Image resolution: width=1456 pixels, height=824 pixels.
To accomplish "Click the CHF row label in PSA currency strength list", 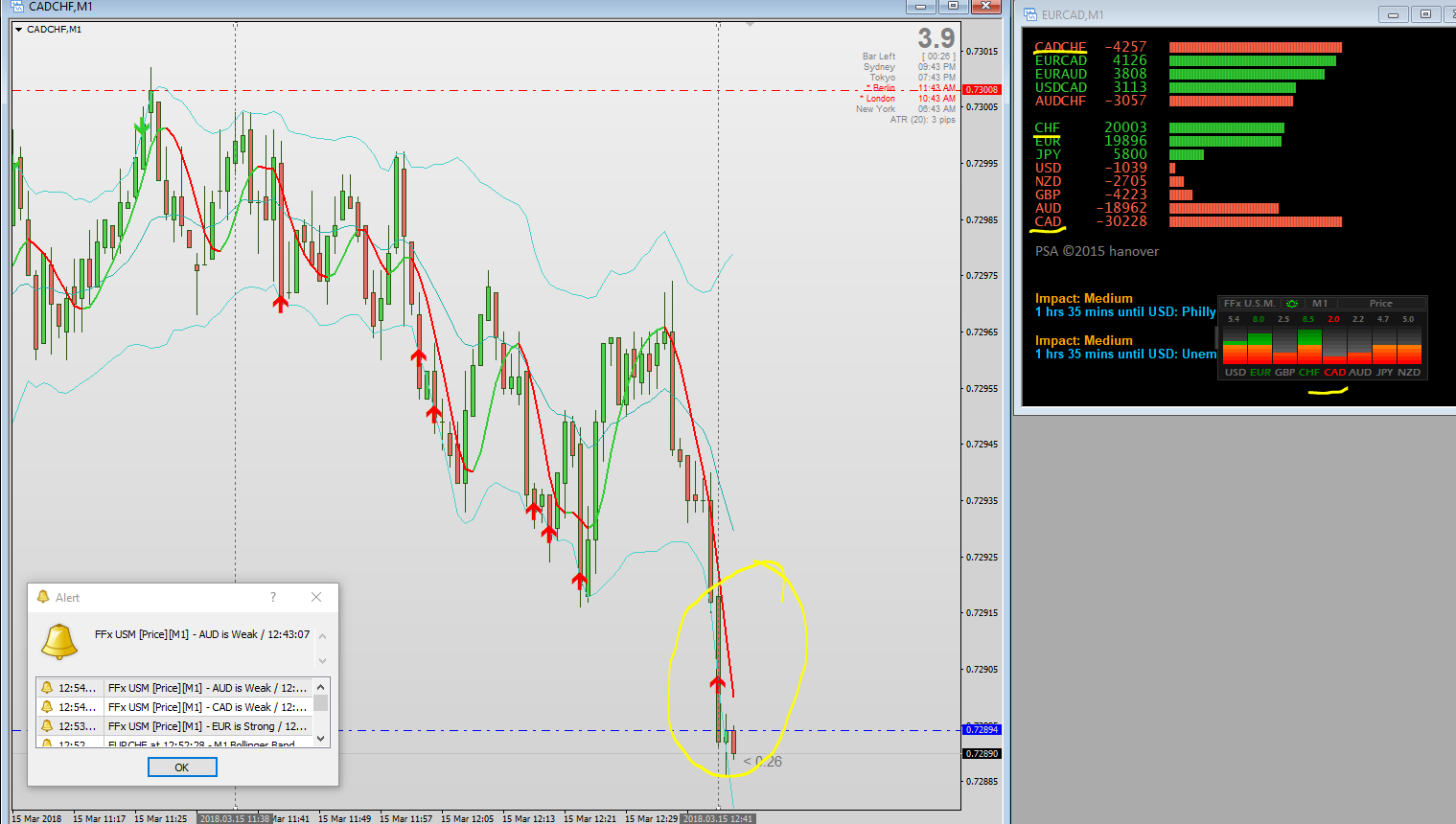I will coord(1047,127).
